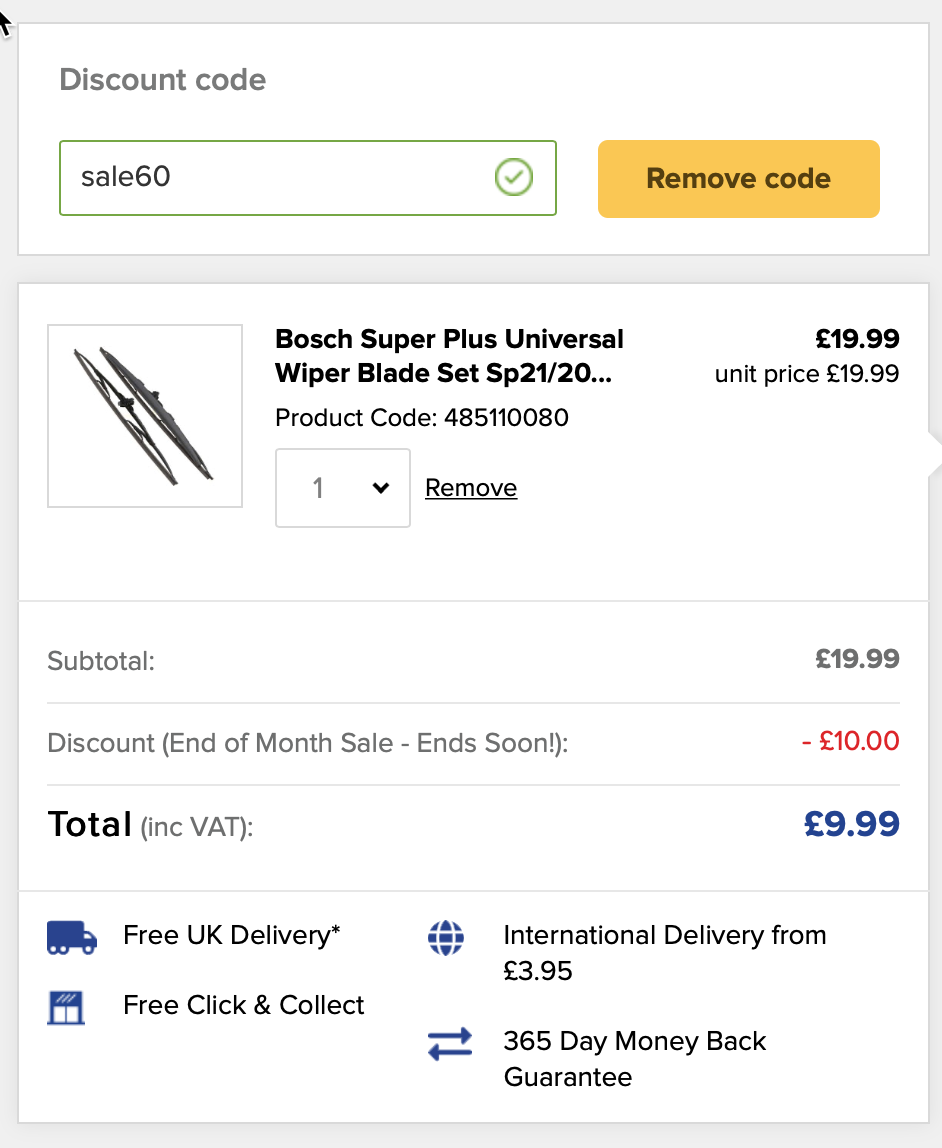The height and width of the screenshot is (1148, 942).
Task: Click the Free Click & Collect text
Action: coord(243,1005)
